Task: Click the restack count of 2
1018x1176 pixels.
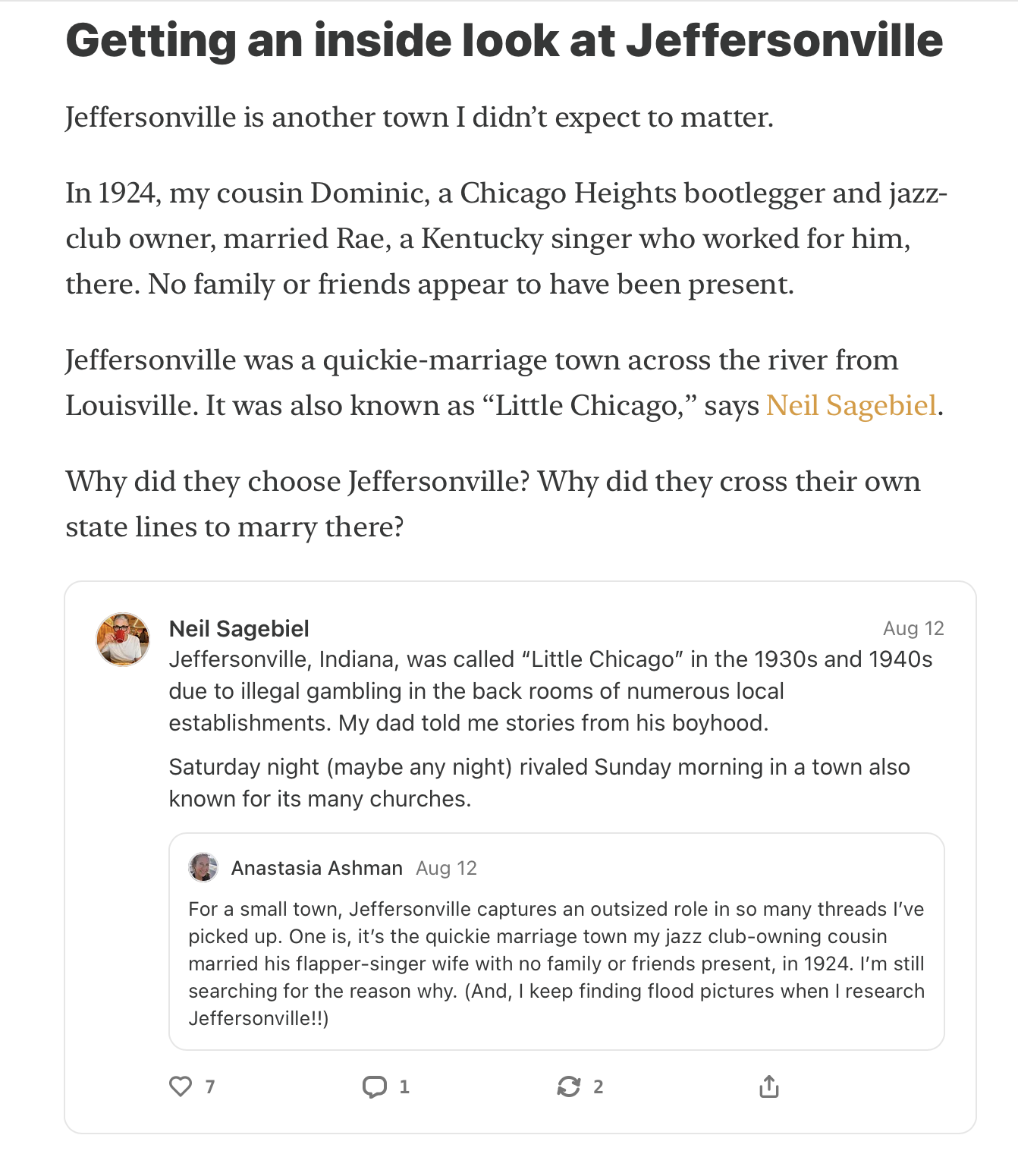Action: pos(599,1087)
